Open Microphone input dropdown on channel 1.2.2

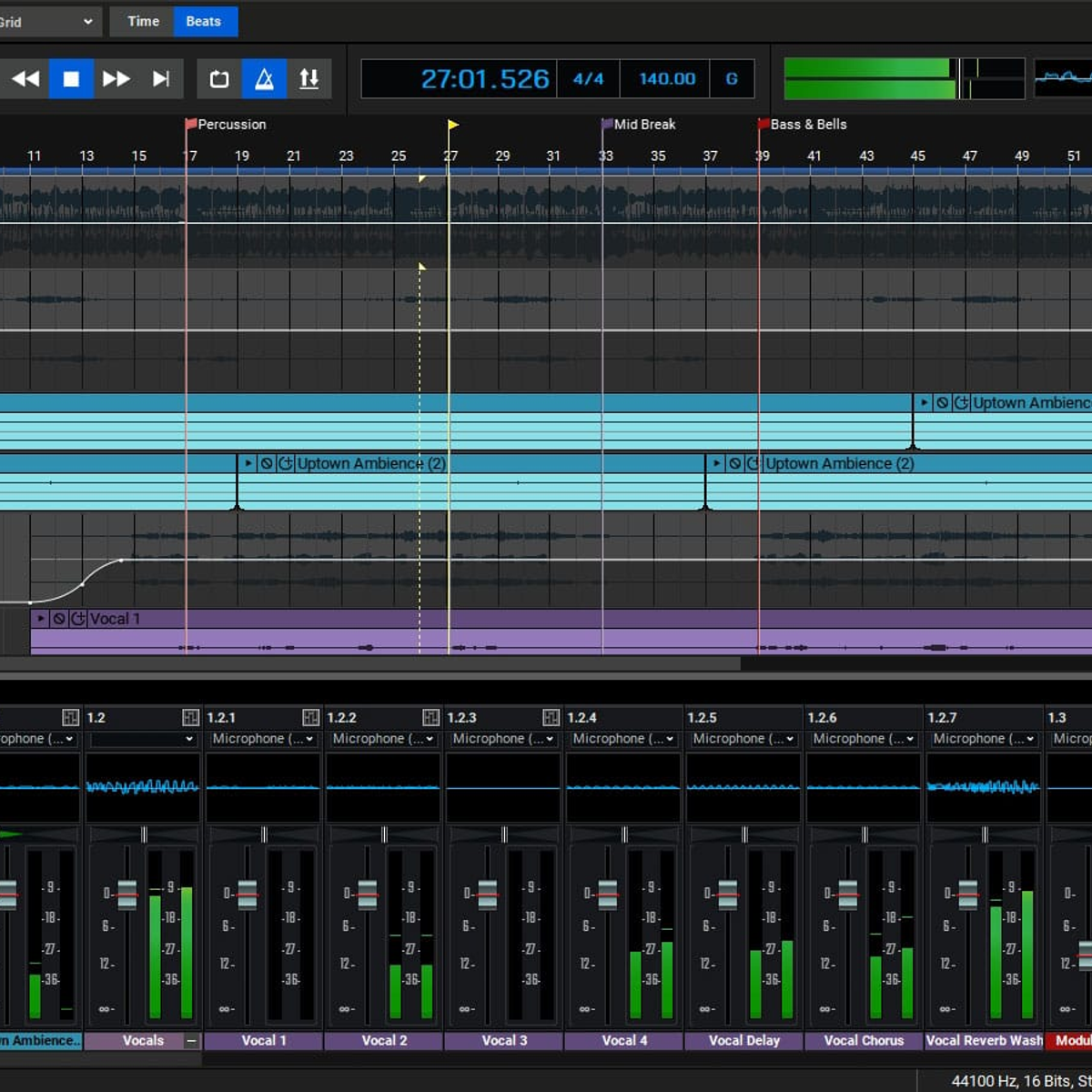point(382,739)
